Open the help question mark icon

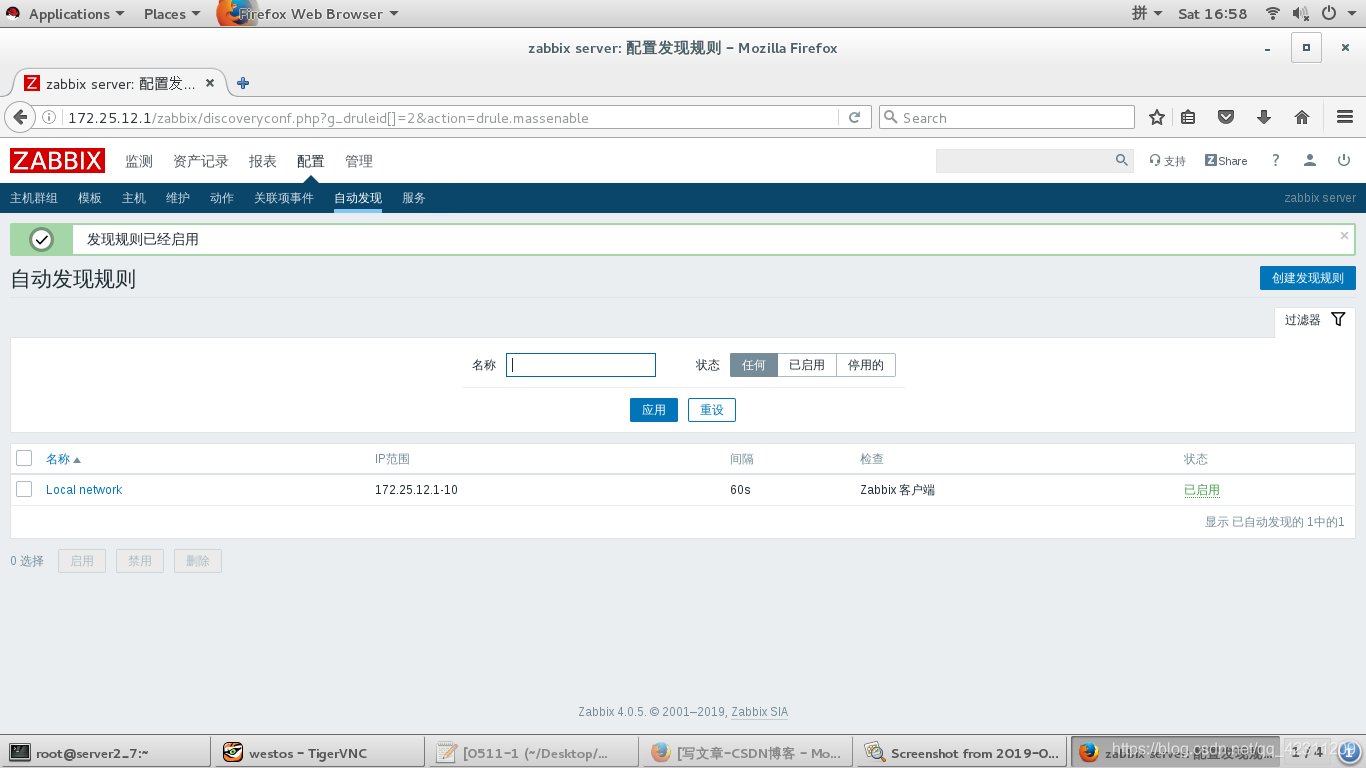[1275, 160]
